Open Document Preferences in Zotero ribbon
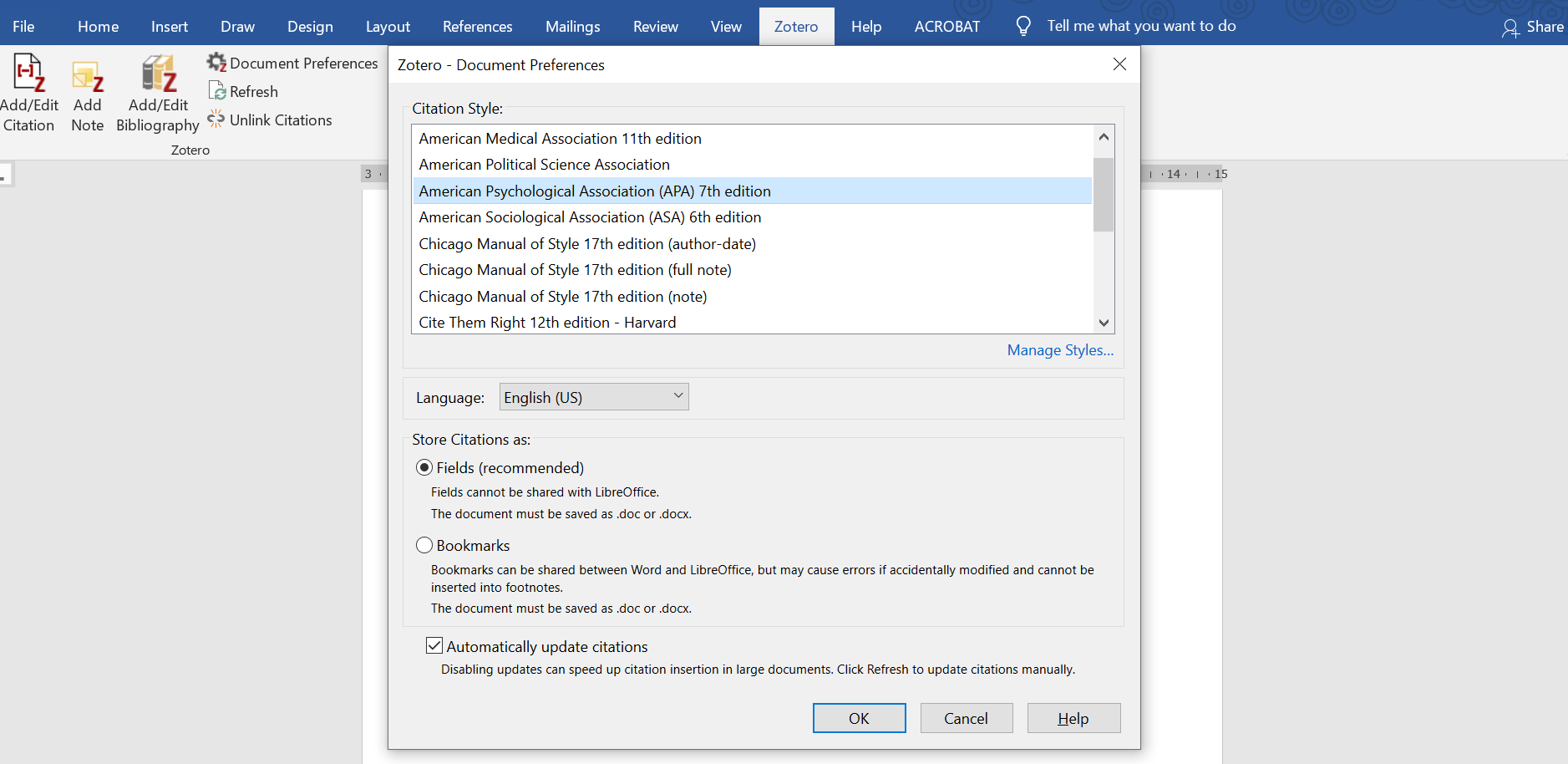The image size is (1568, 764). (292, 63)
